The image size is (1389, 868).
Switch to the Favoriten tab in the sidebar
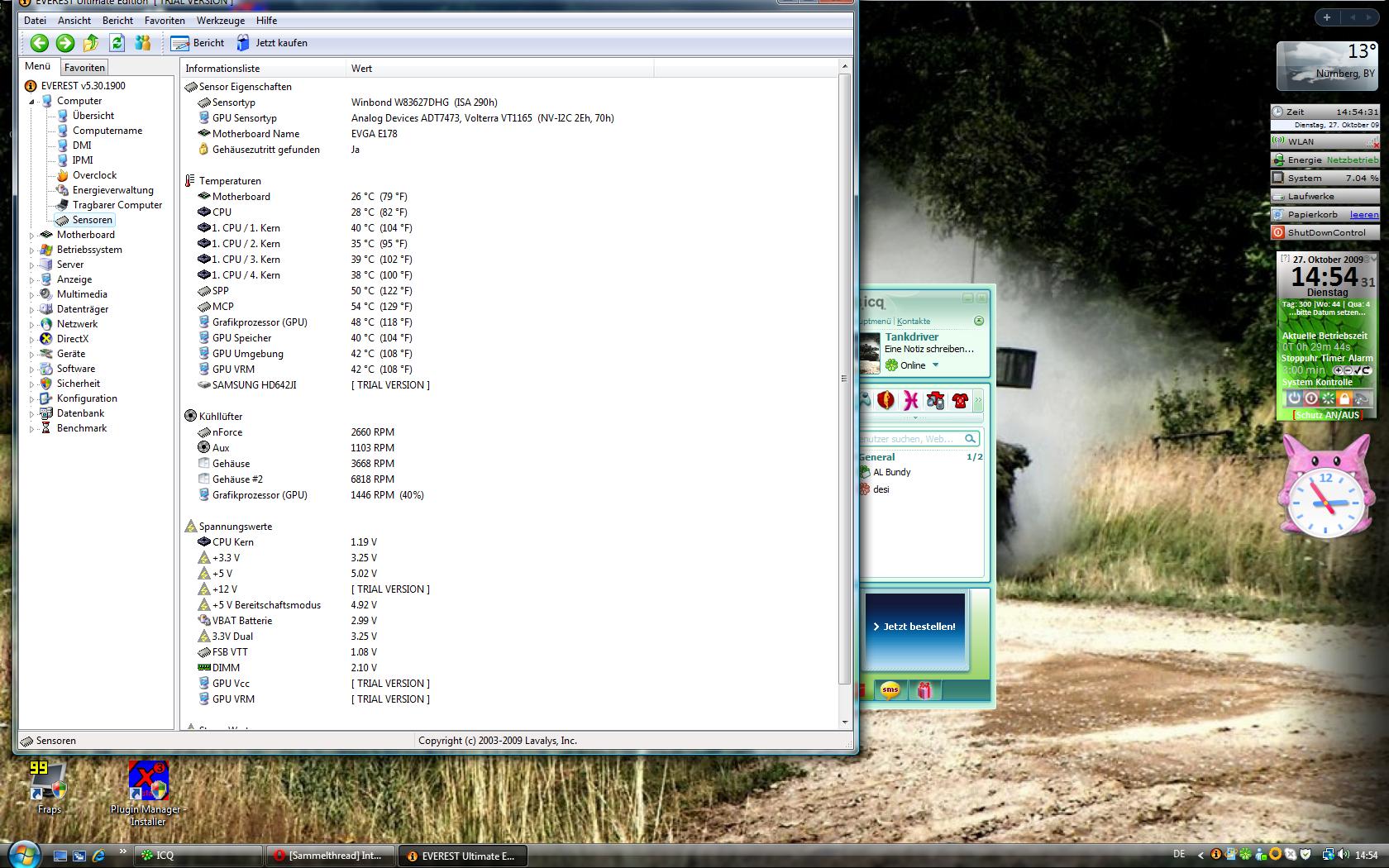[84, 68]
